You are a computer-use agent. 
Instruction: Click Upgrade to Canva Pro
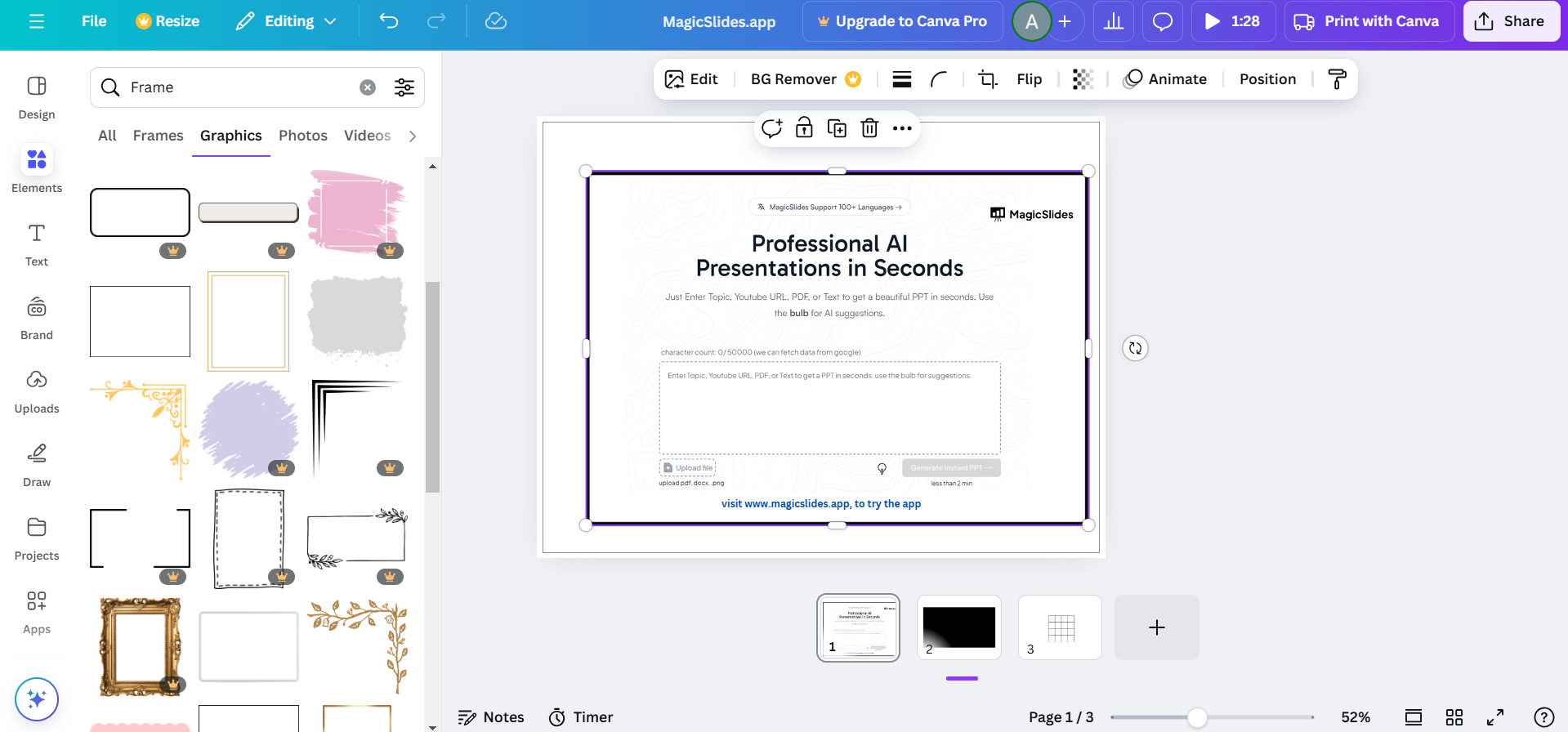903,21
